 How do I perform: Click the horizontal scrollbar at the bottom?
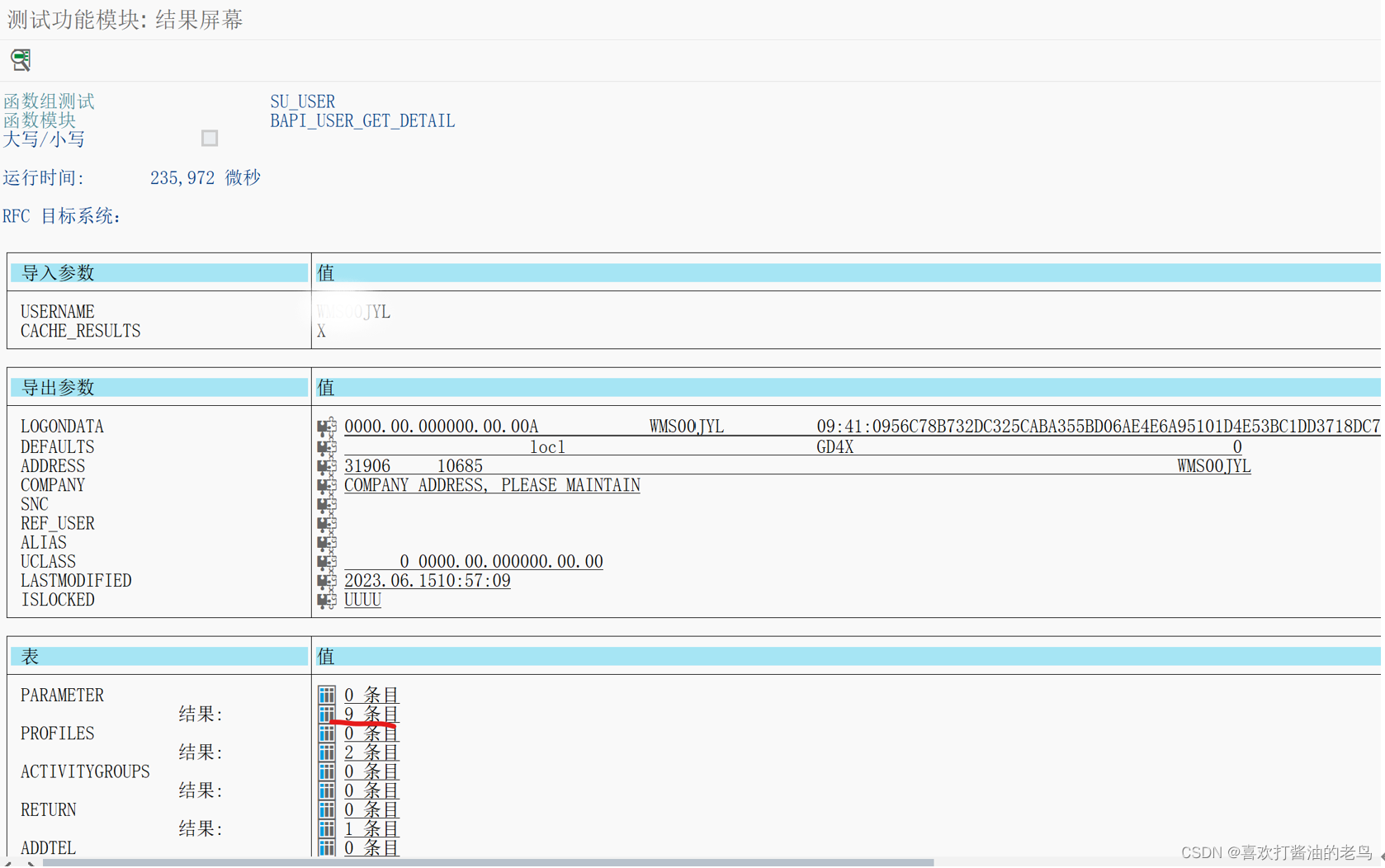(x=487, y=863)
